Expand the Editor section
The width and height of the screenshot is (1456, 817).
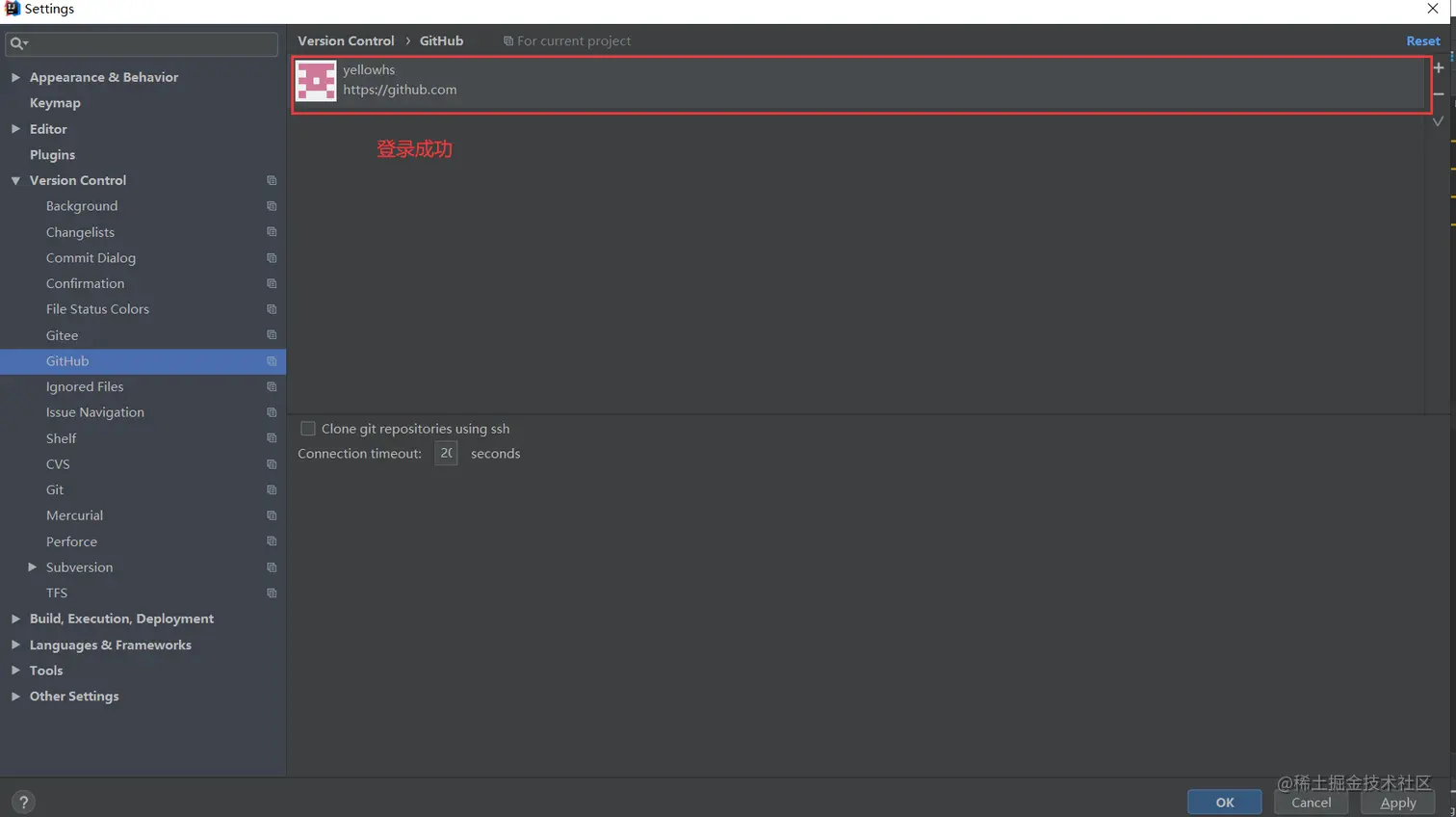tap(15, 128)
